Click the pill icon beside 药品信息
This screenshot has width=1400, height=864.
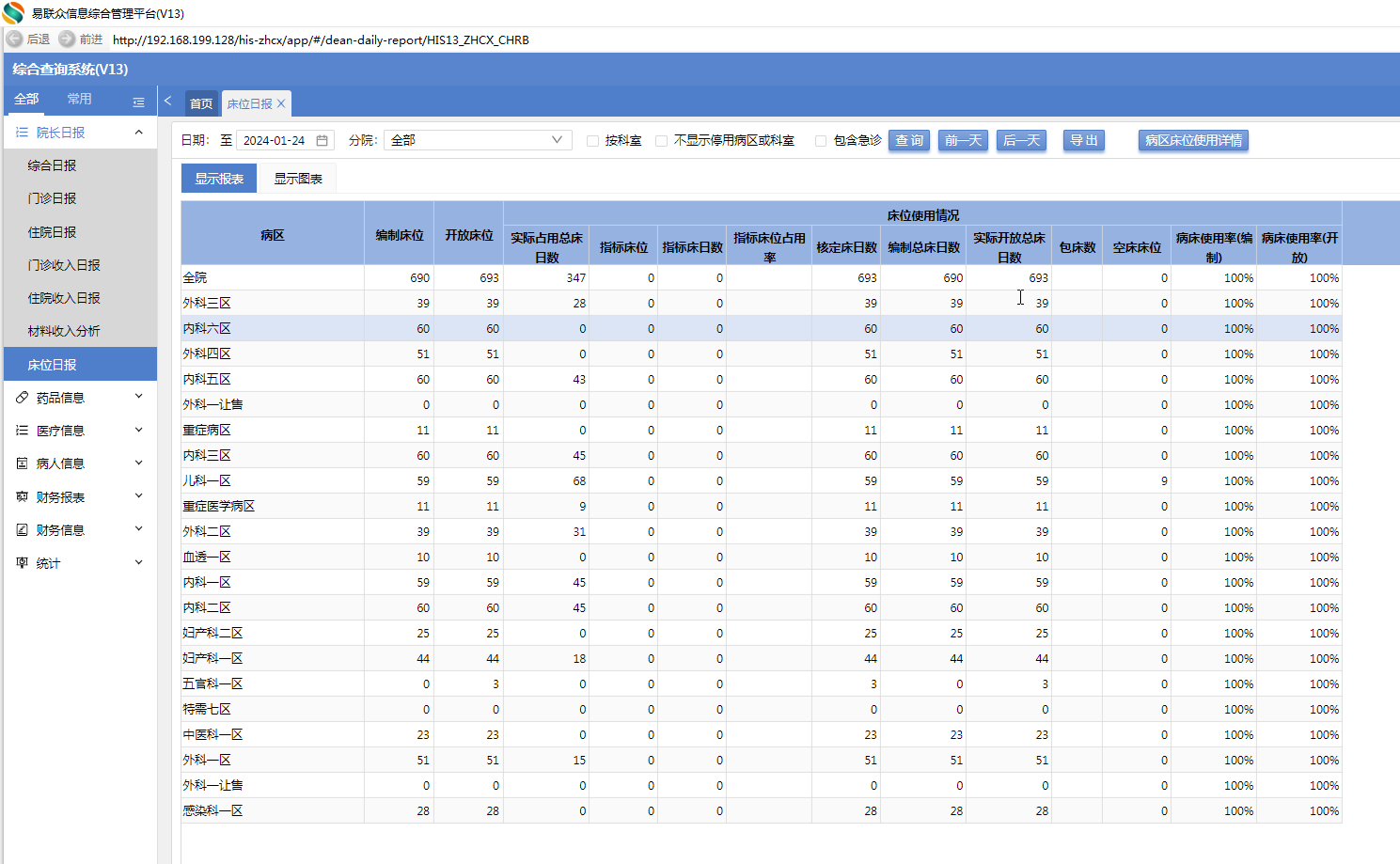click(23, 398)
